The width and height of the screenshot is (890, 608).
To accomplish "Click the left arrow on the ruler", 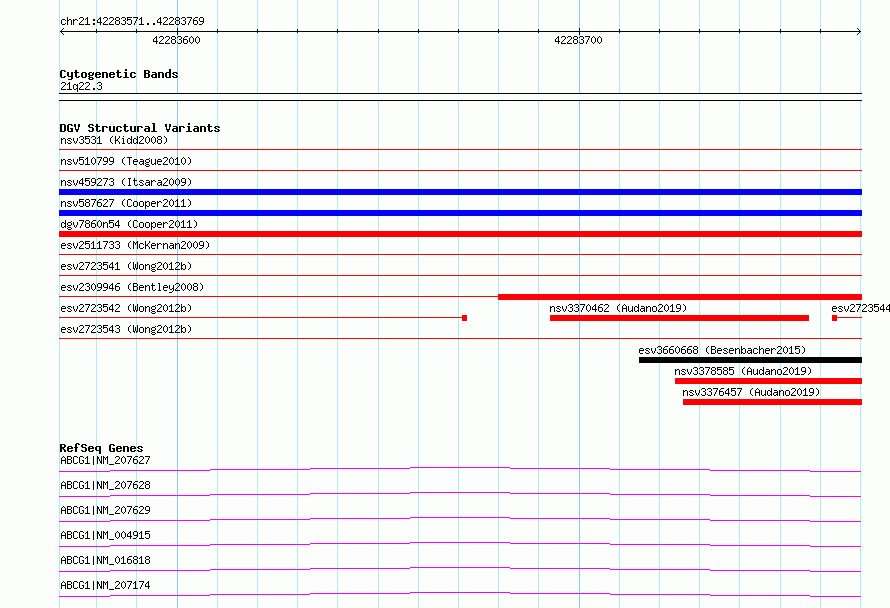I will pyautogui.click(x=62, y=31).
